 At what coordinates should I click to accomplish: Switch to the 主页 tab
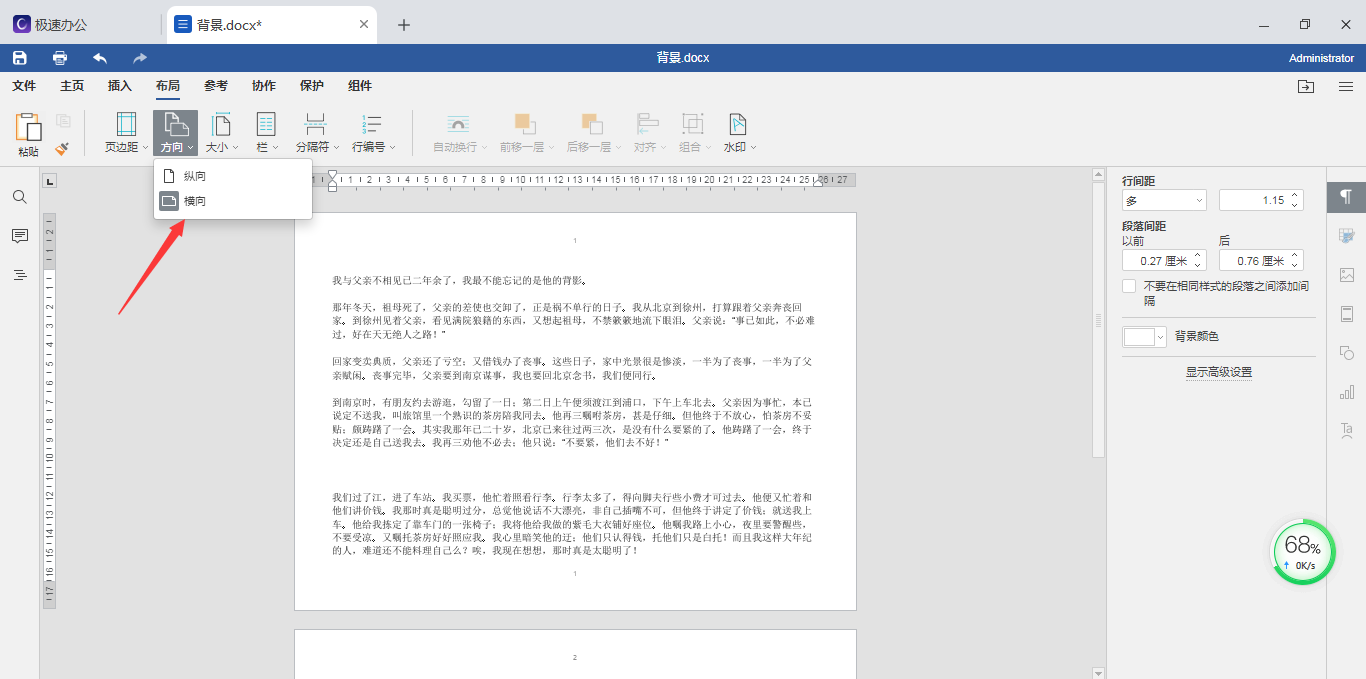[x=72, y=86]
